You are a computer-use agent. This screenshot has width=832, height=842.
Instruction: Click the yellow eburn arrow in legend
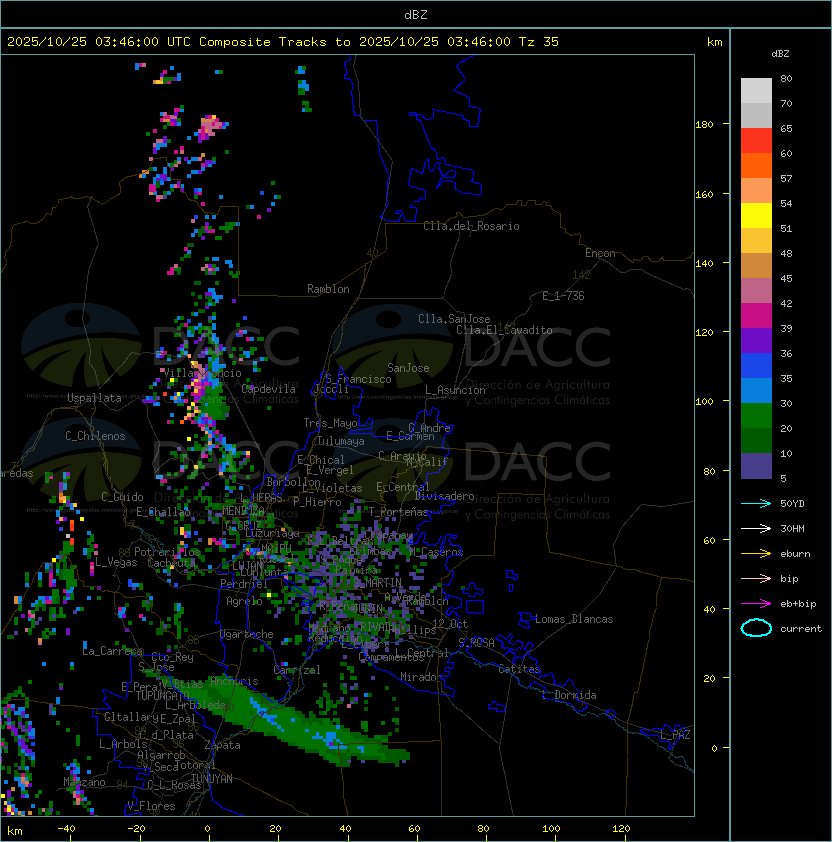(756, 554)
